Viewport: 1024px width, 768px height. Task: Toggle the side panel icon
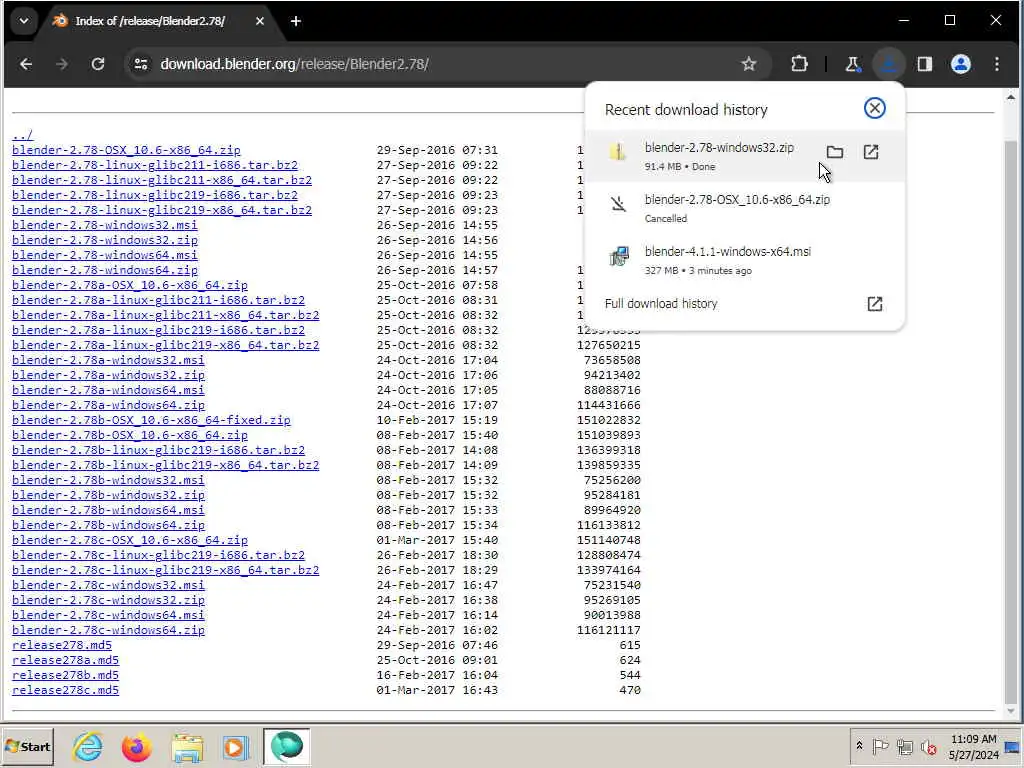click(925, 64)
